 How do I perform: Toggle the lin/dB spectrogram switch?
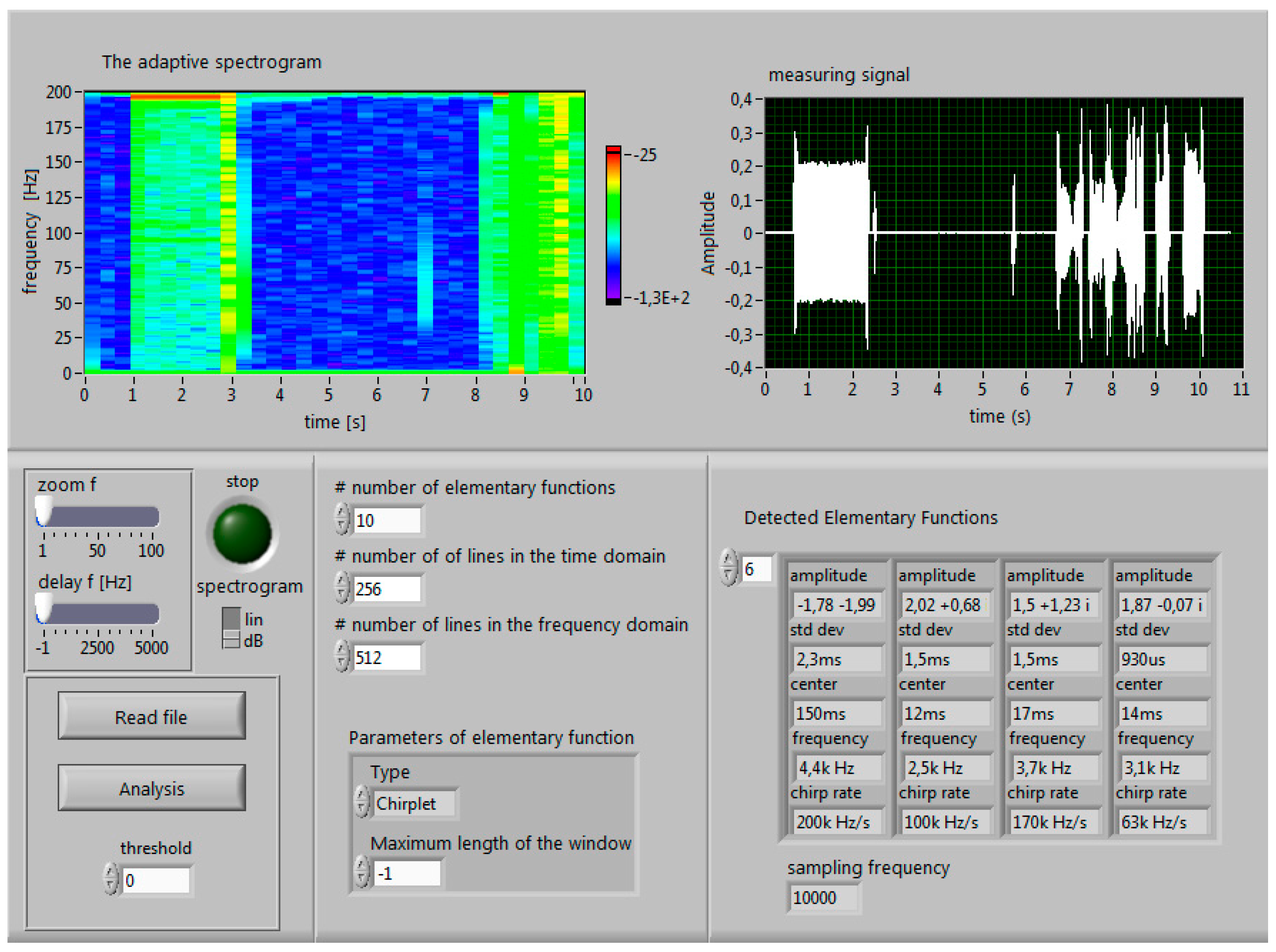tap(231, 629)
